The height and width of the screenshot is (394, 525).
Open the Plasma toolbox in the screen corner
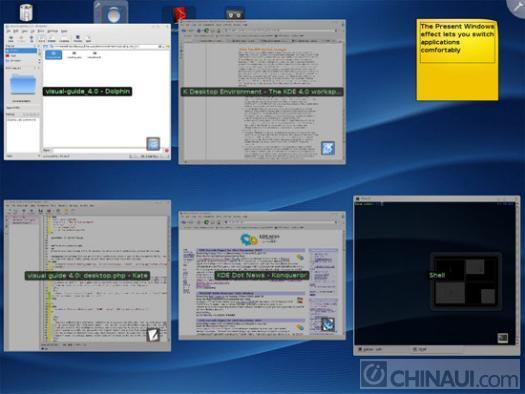point(517,7)
